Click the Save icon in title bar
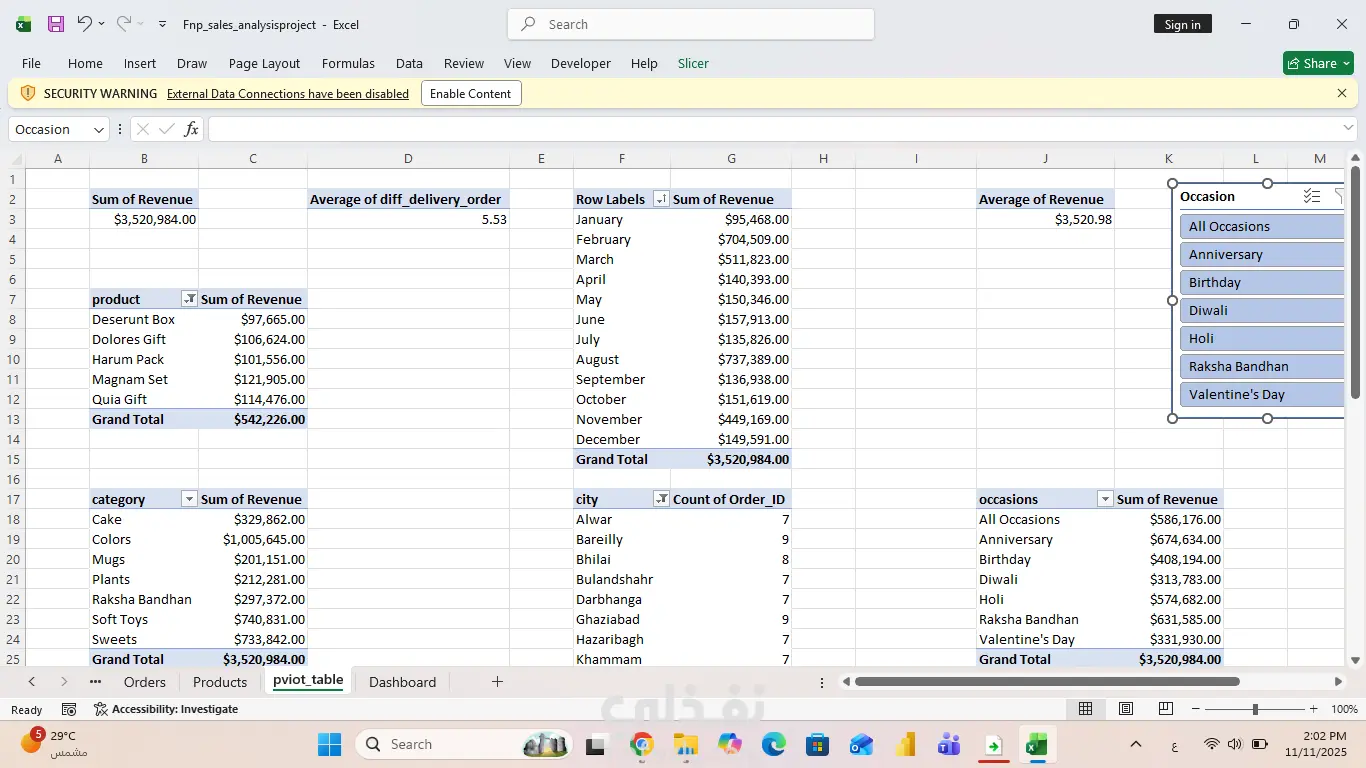Image resolution: width=1366 pixels, height=768 pixels. (x=56, y=24)
